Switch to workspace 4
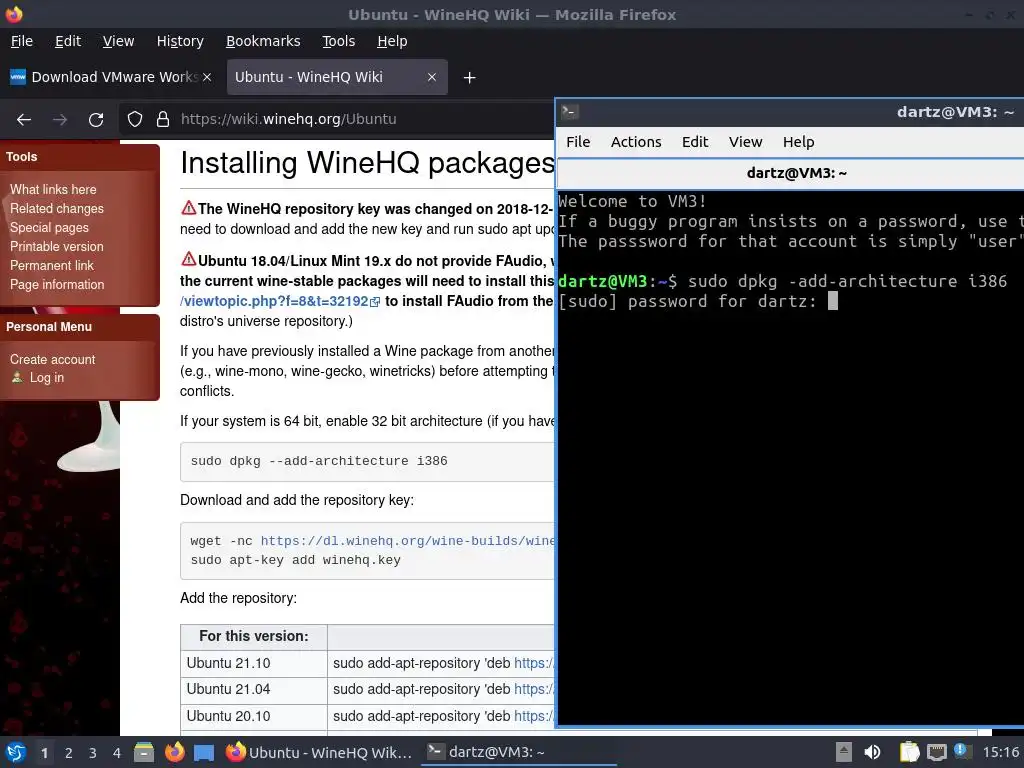Image resolution: width=1024 pixels, height=768 pixels. pos(117,753)
